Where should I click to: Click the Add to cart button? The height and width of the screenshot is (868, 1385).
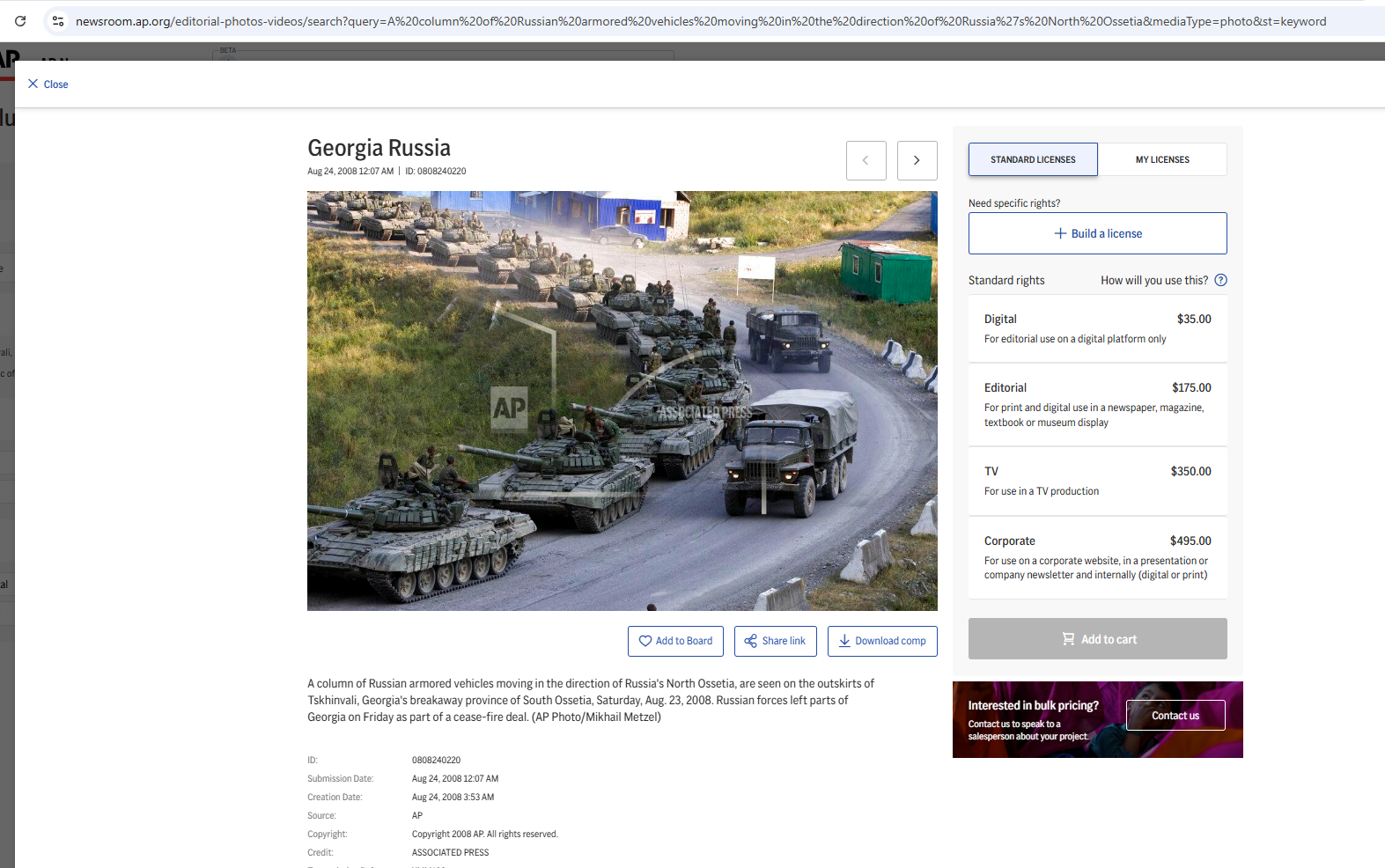[x=1097, y=639]
